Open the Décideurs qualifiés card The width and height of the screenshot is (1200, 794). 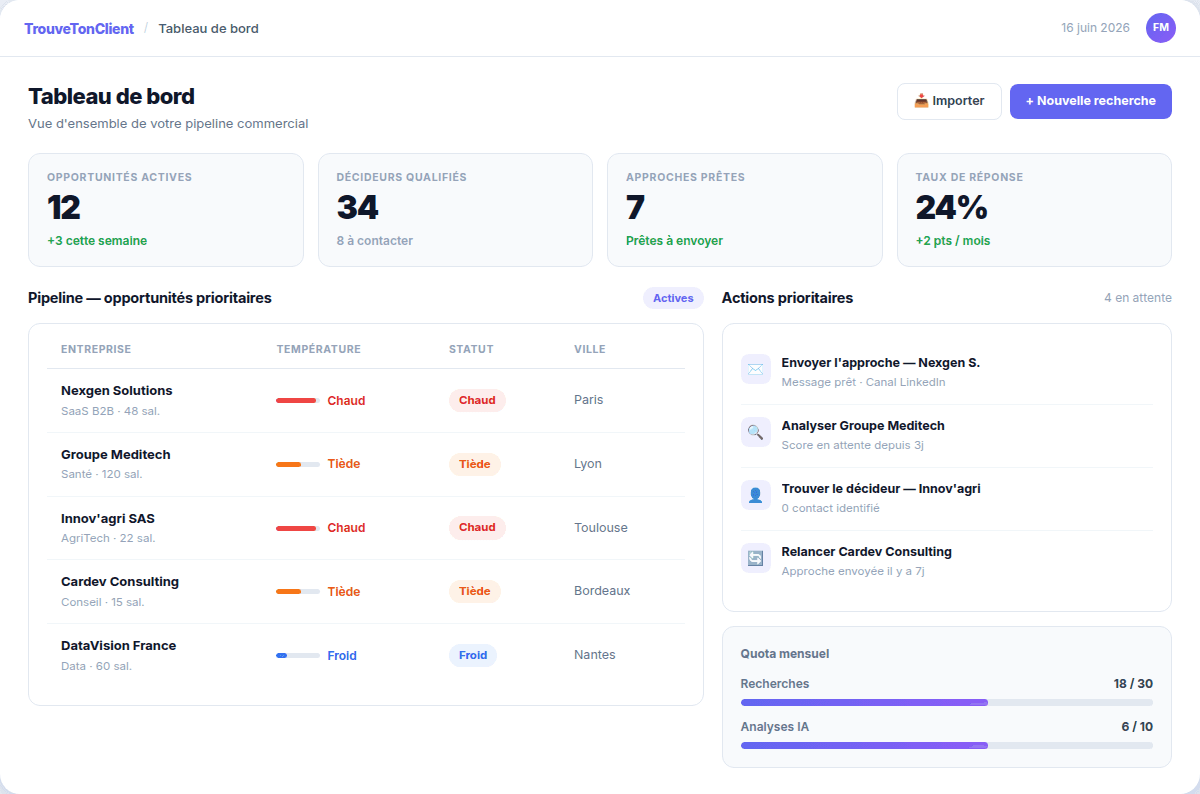[455, 210]
